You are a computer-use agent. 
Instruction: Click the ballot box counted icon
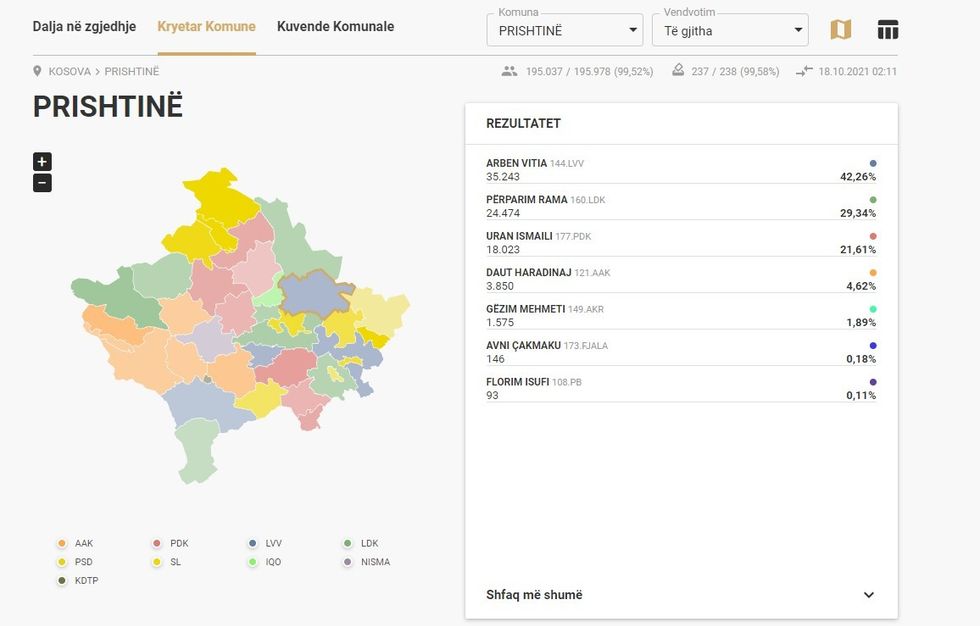click(x=678, y=71)
